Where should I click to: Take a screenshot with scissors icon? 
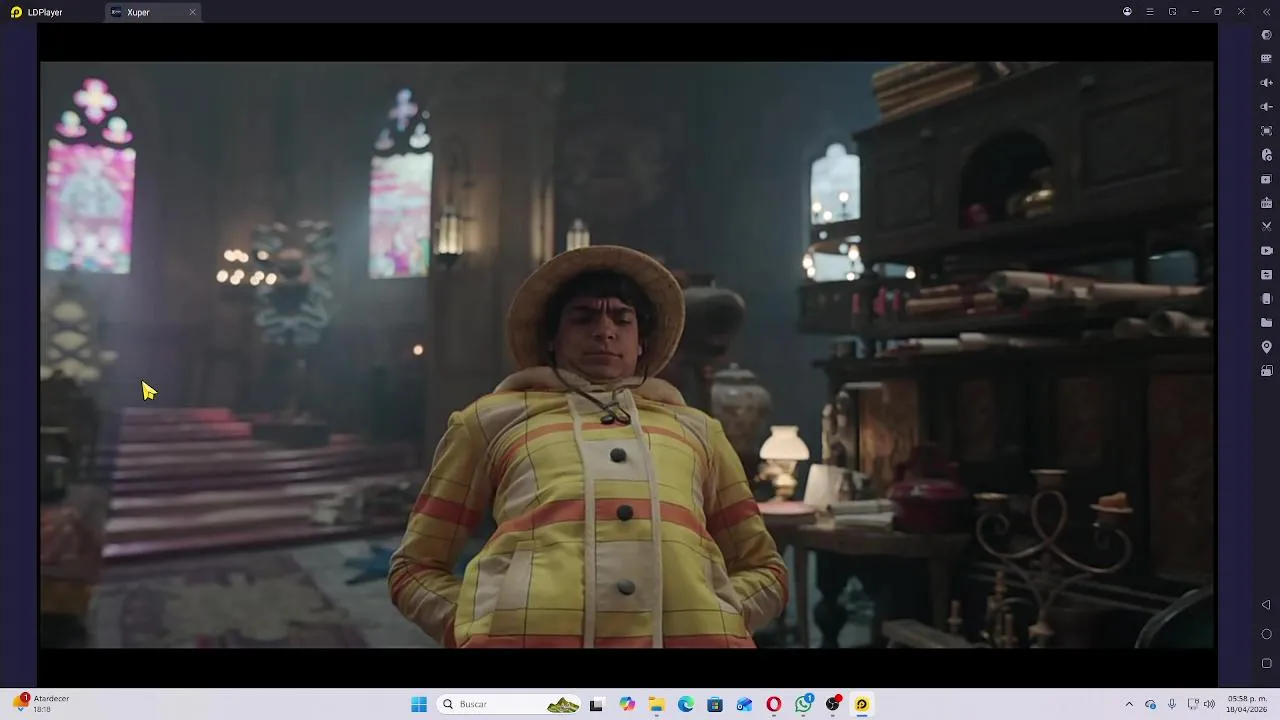coord(1266,227)
